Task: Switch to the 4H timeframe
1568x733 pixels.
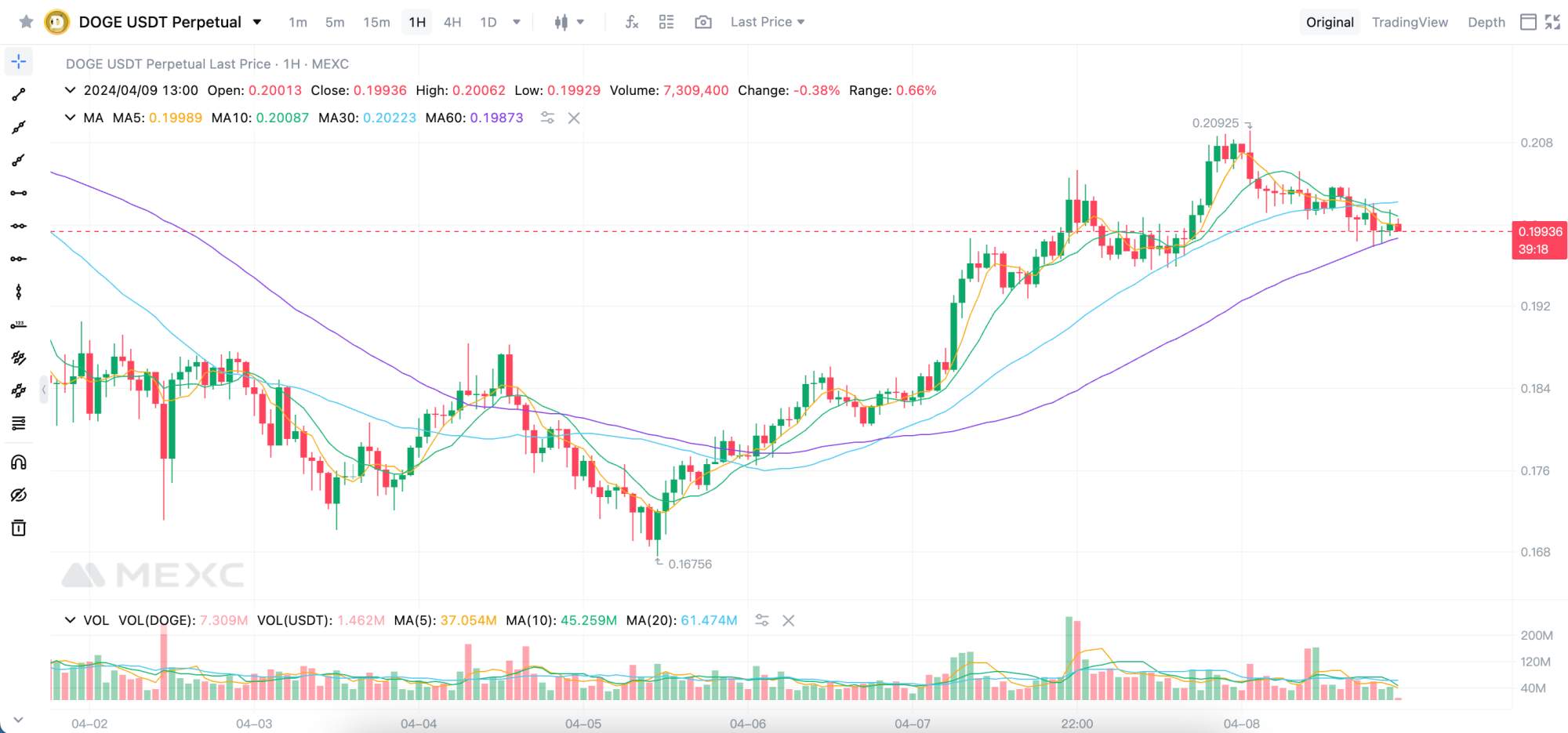Action: (x=452, y=22)
